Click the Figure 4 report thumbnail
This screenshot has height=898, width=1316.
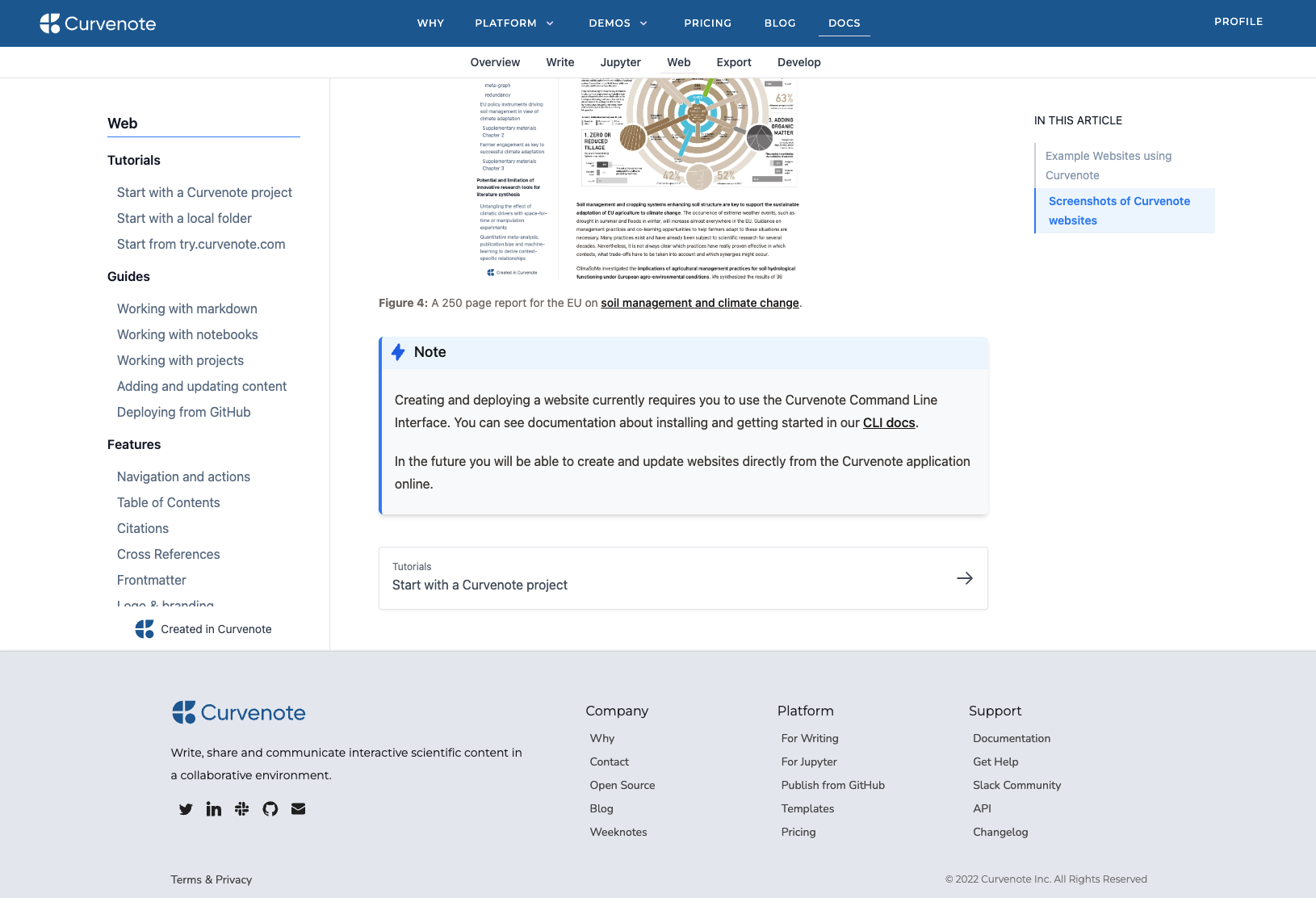click(x=646, y=178)
